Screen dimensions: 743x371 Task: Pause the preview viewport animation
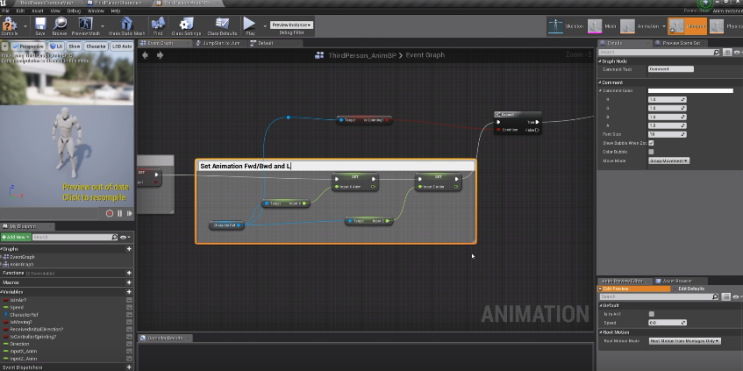click(x=120, y=213)
